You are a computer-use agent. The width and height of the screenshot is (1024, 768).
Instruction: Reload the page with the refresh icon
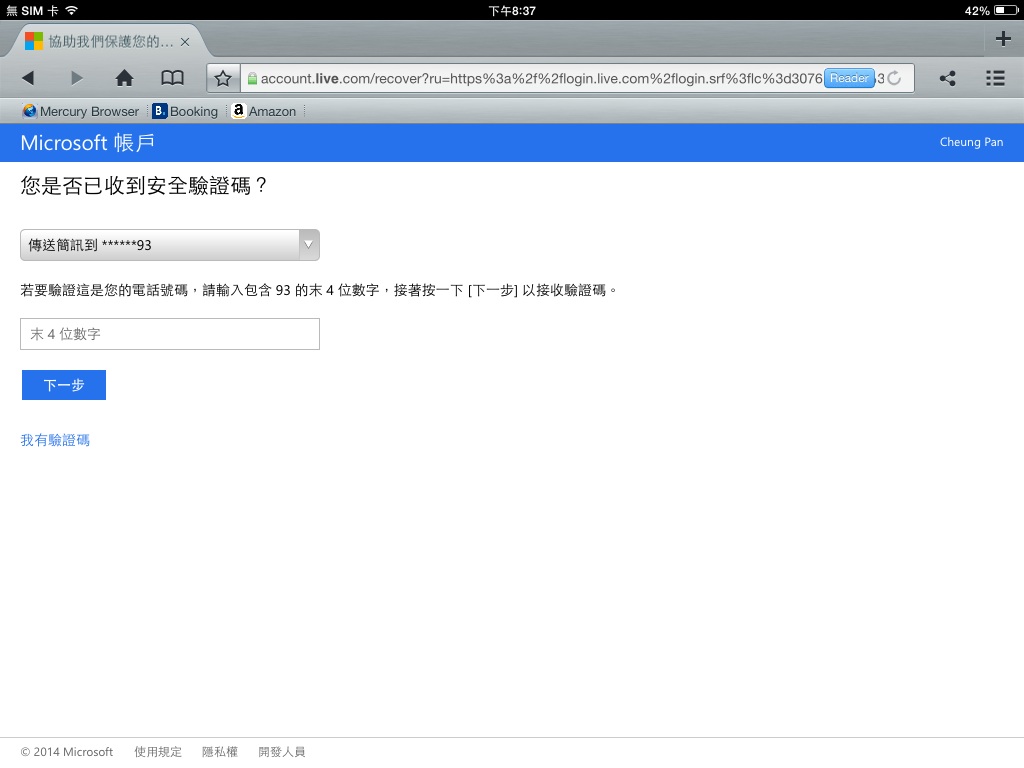[x=894, y=78]
